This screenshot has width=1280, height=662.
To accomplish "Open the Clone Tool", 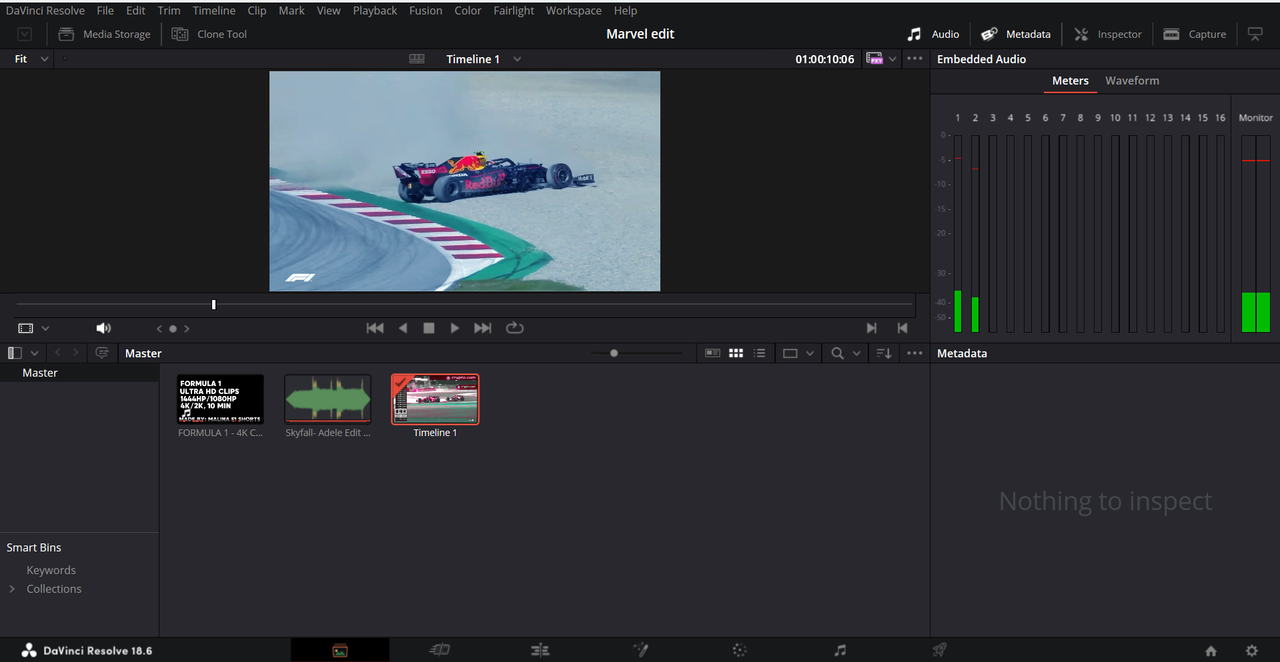I will (x=209, y=34).
